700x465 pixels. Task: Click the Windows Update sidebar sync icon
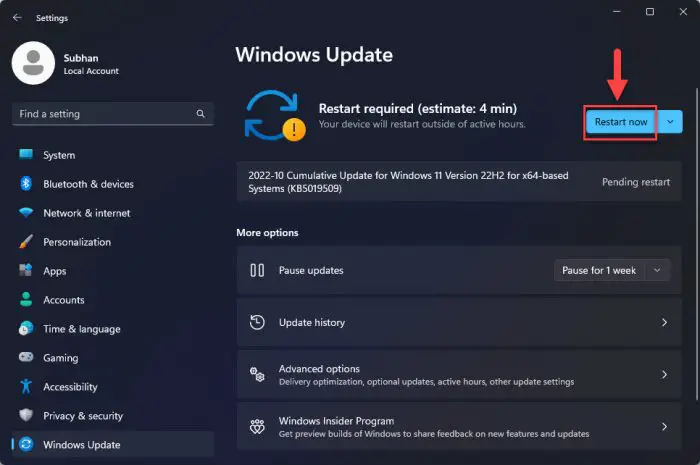pyautogui.click(x=26, y=444)
